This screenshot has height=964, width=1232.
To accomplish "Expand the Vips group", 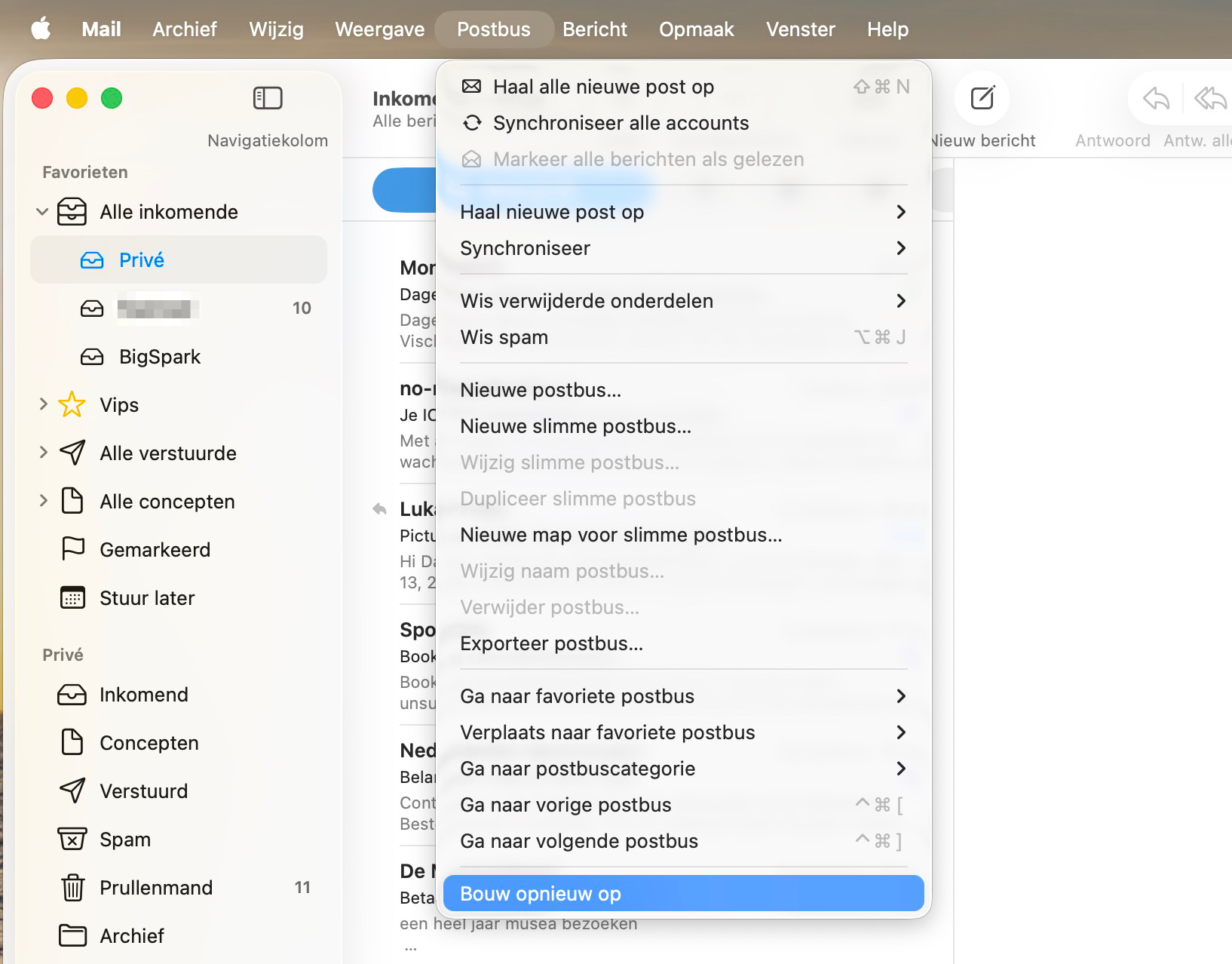I will click(x=43, y=405).
